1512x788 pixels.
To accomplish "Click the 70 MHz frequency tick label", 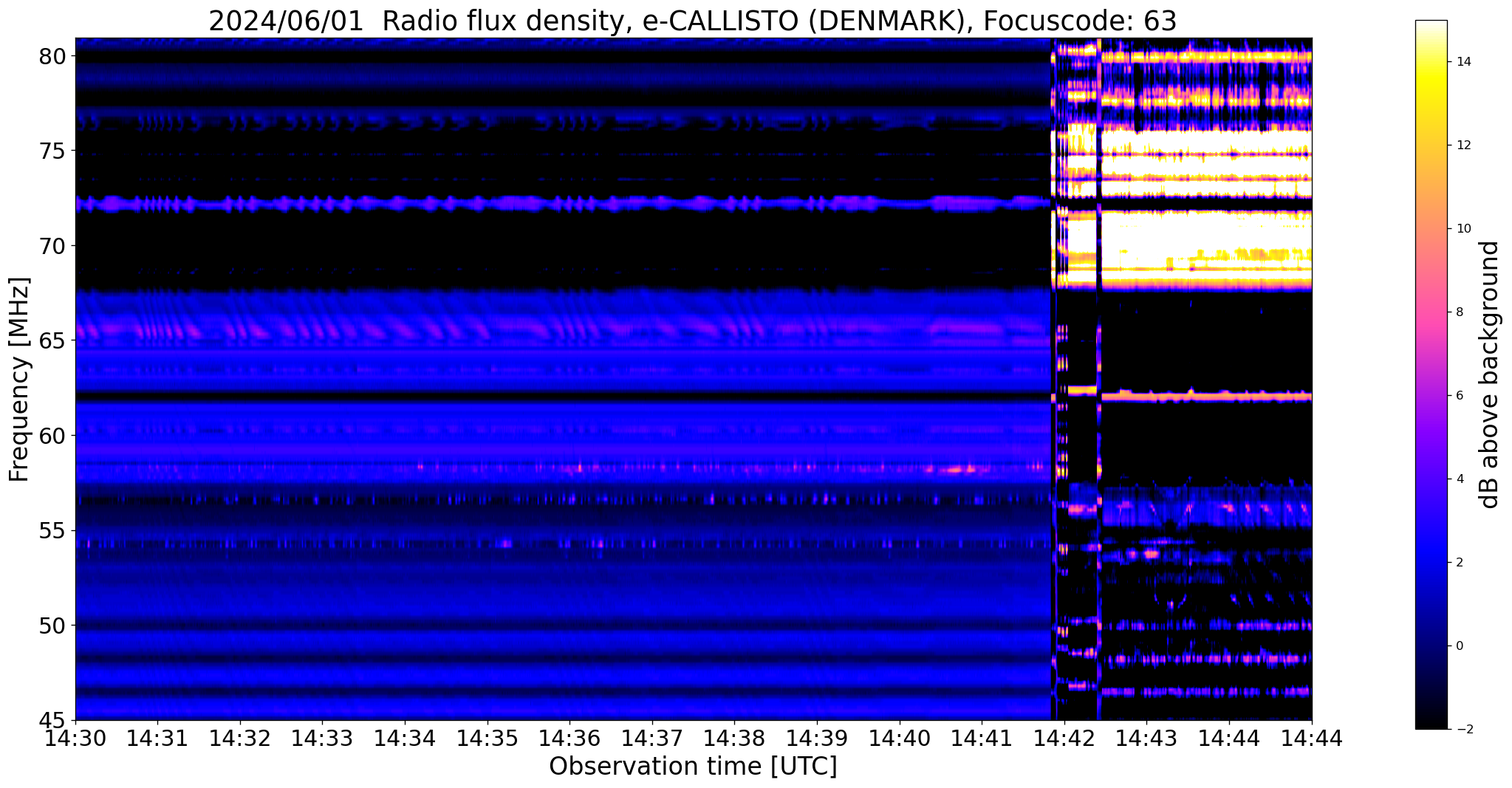I will 52,246.
